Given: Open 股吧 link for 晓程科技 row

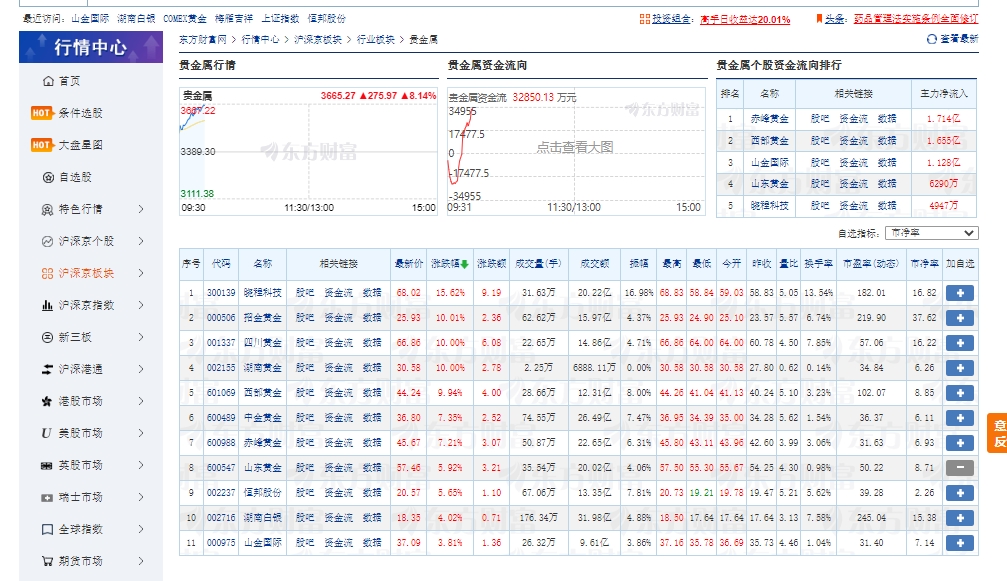Looking at the screenshot, I should [305, 293].
